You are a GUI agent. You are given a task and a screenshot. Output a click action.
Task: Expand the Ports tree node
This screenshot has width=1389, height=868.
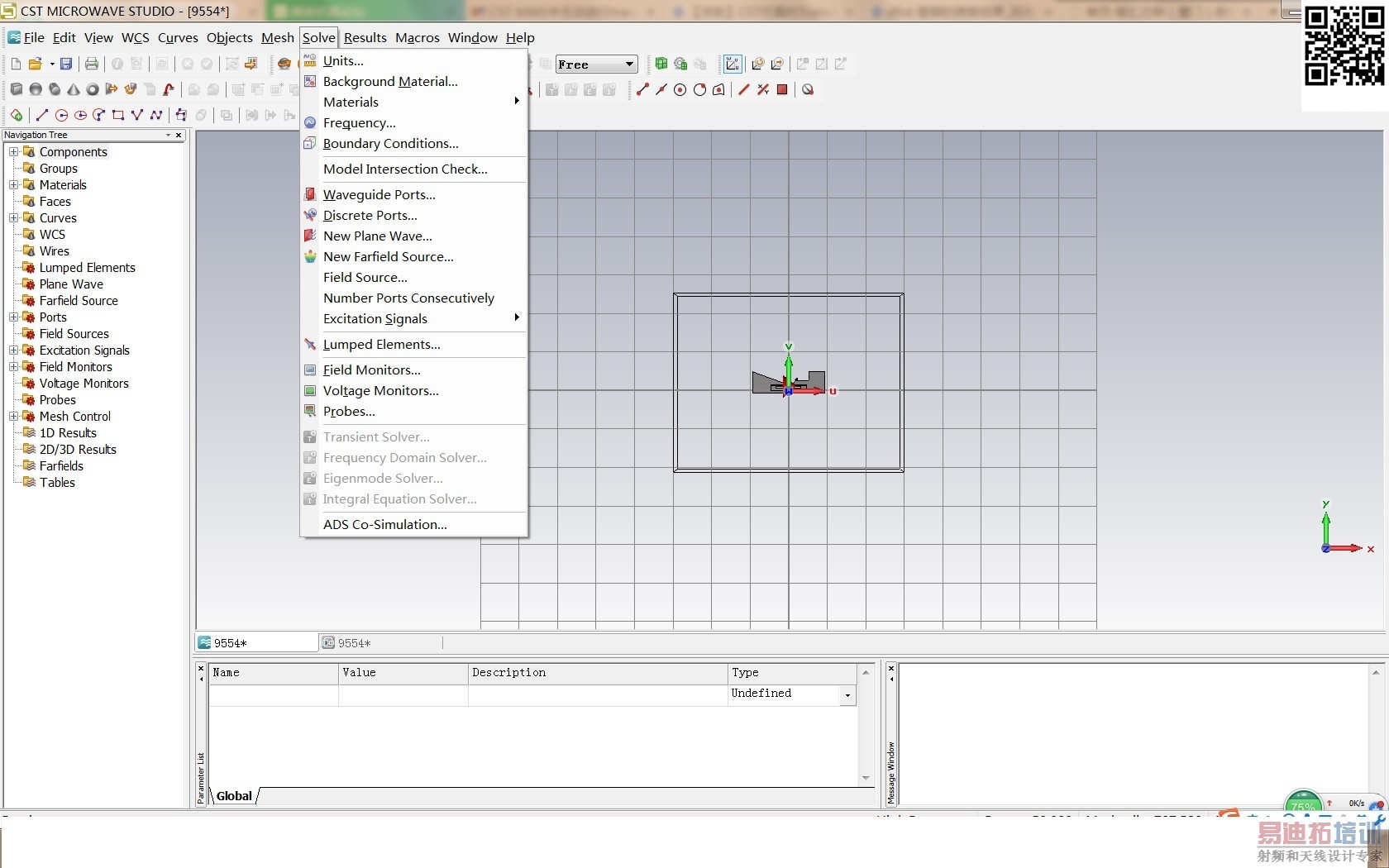[x=13, y=317]
